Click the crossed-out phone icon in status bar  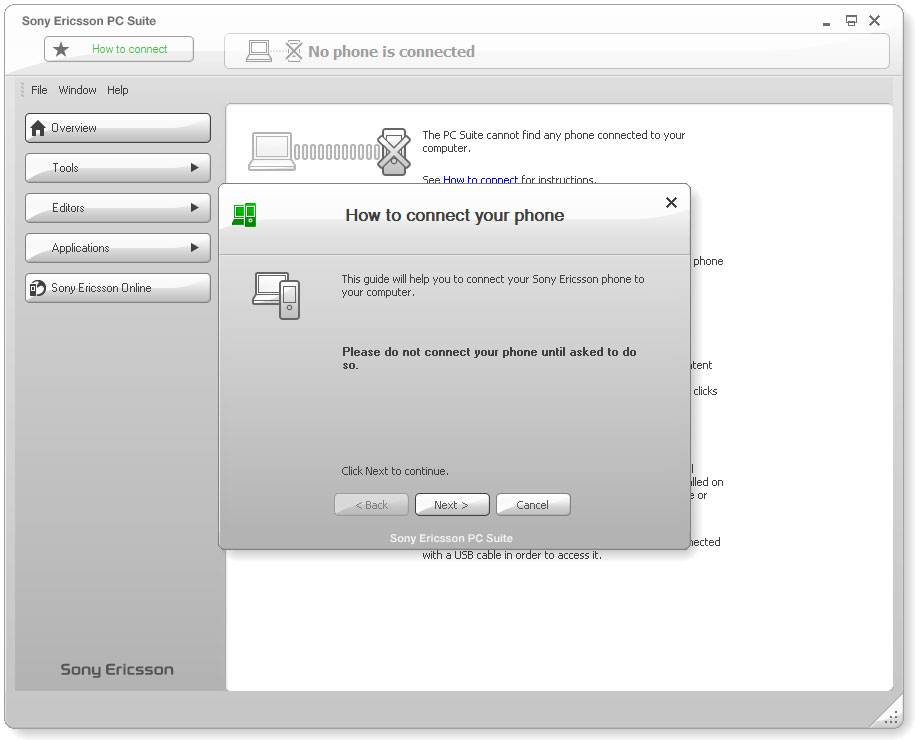pos(294,51)
